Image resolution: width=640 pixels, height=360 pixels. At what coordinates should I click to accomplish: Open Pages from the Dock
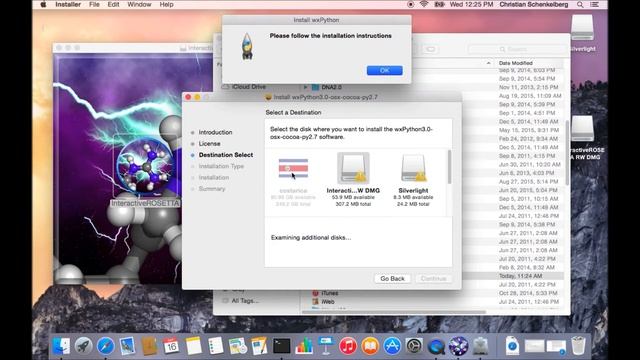[x=260, y=346]
